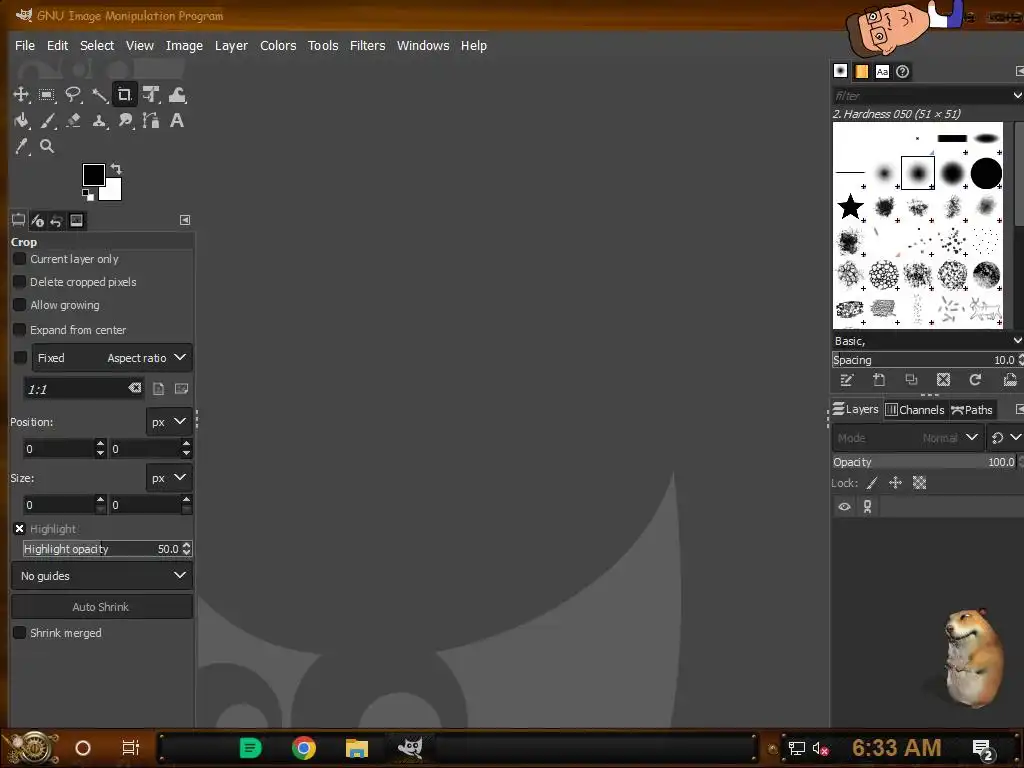Open selected brush as image
1024x768 pixels.
pos(1010,380)
